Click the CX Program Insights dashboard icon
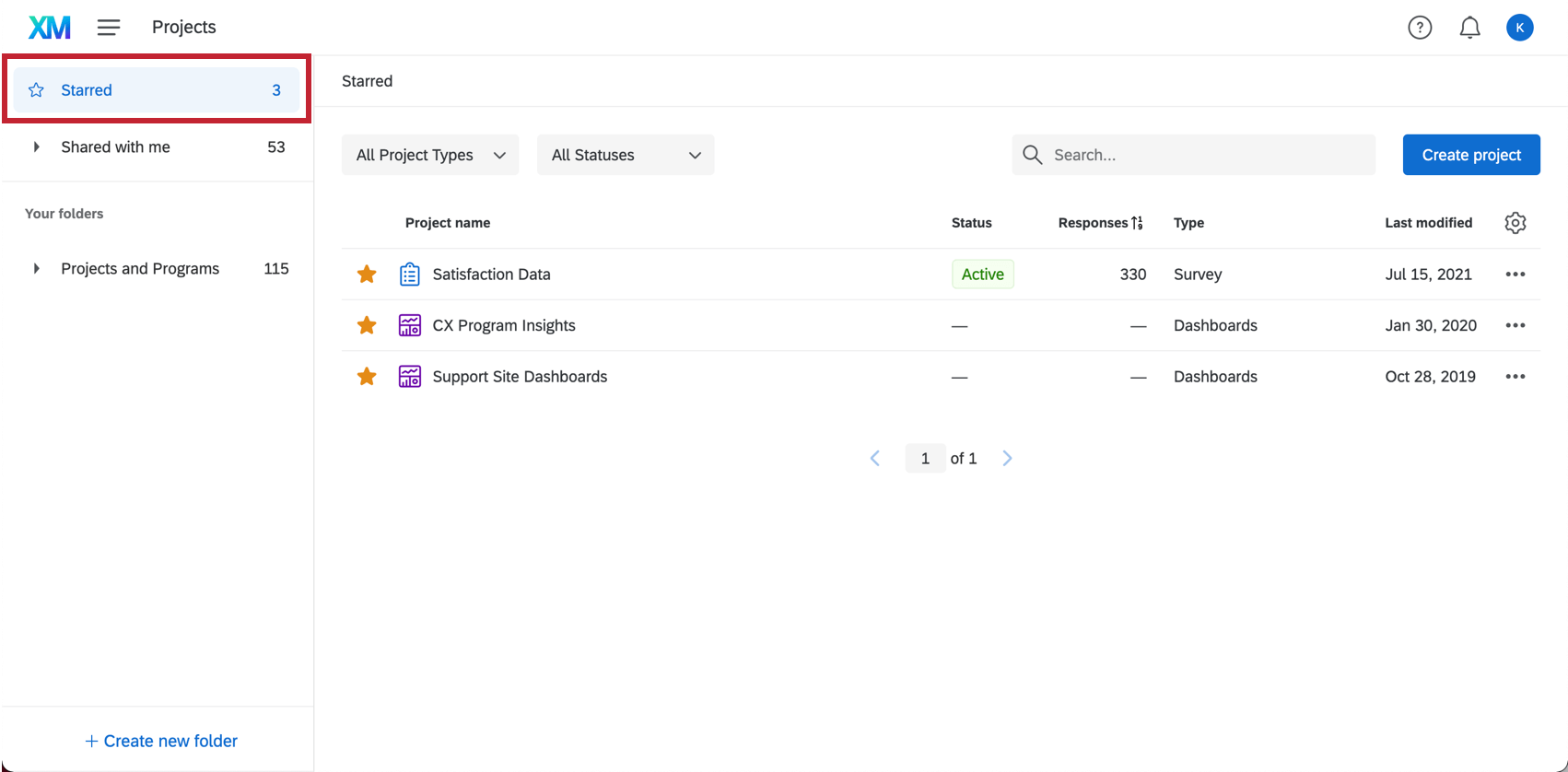 coord(410,325)
